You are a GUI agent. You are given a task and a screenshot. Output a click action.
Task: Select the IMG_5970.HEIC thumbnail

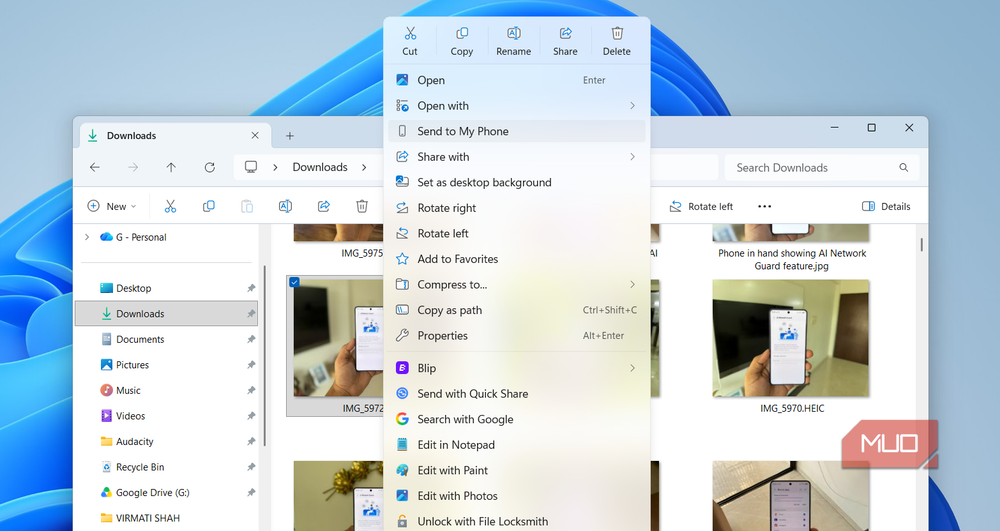click(x=791, y=338)
